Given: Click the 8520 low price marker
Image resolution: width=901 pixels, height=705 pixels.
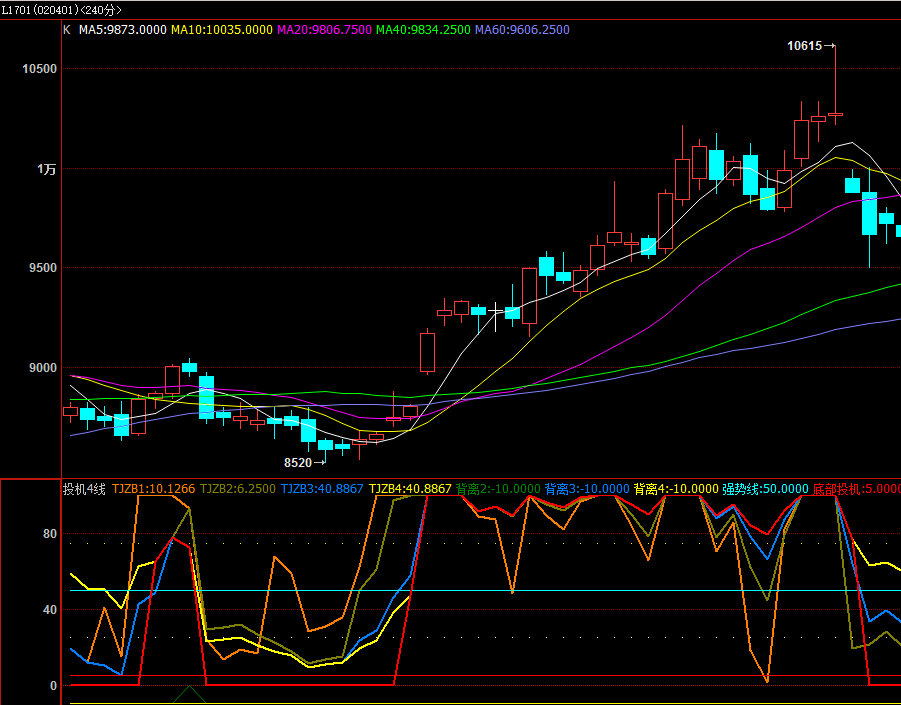Looking at the screenshot, I should pyautogui.click(x=304, y=463).
